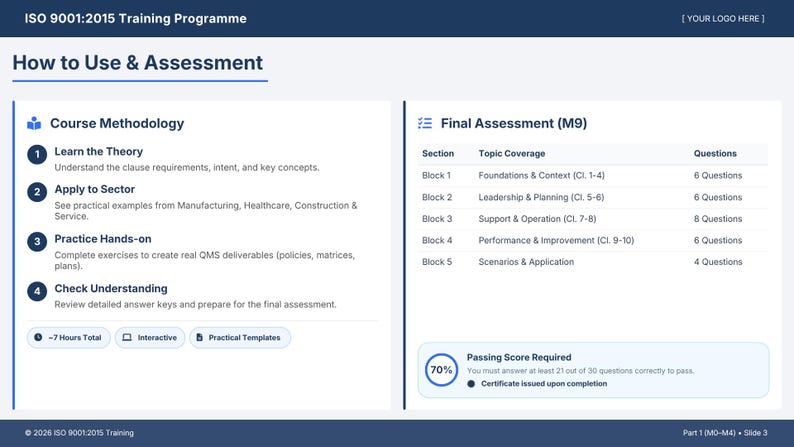
Task: Click the document icon in Practical Templates
Action: (200, 337)
